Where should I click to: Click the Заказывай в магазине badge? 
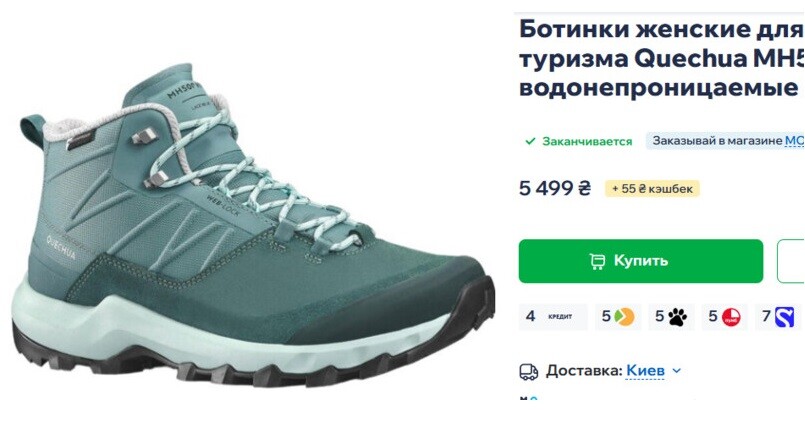(725, 141)
